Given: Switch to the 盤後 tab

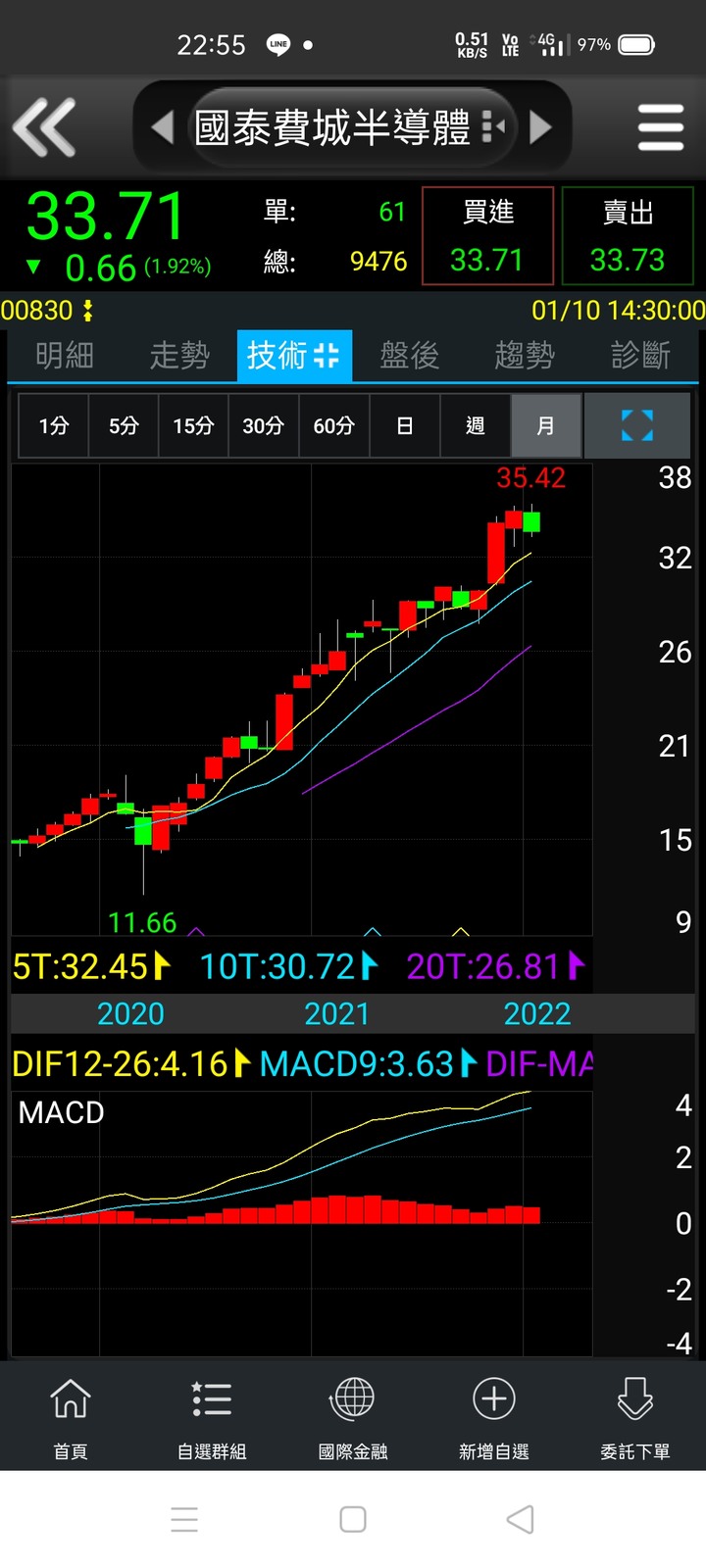Looking at the screenshot, I should coord(410,355).
